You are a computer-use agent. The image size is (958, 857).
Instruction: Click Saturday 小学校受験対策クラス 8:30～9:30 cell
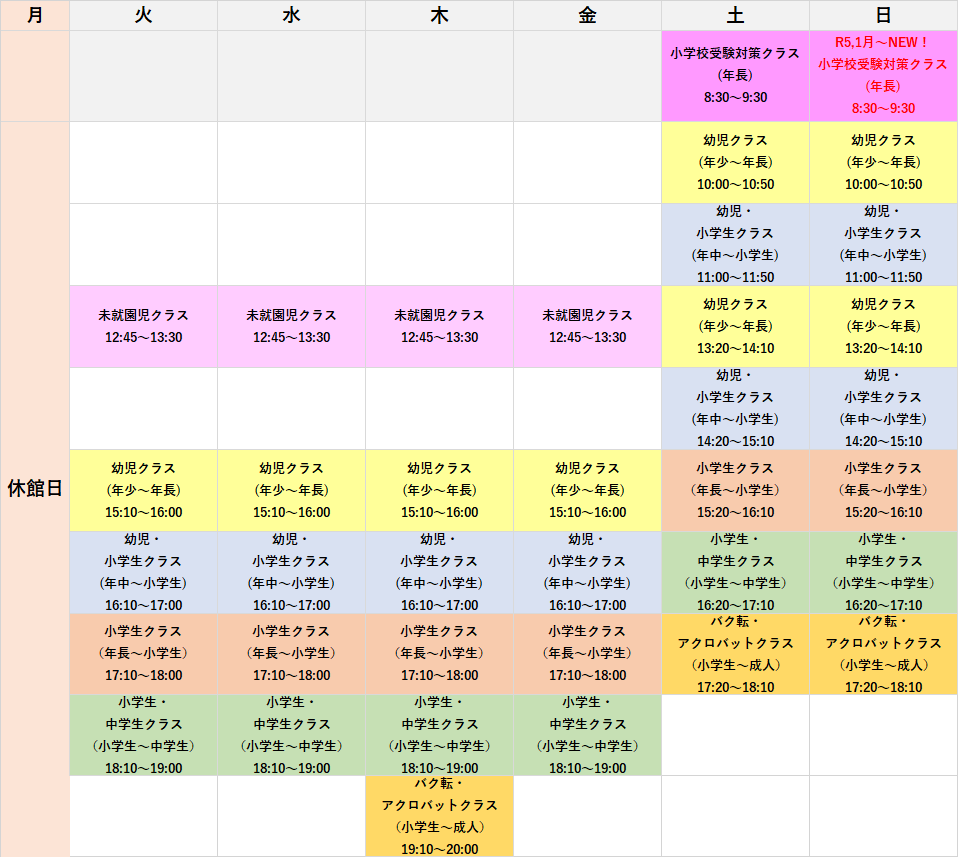(x=735, y=76)
